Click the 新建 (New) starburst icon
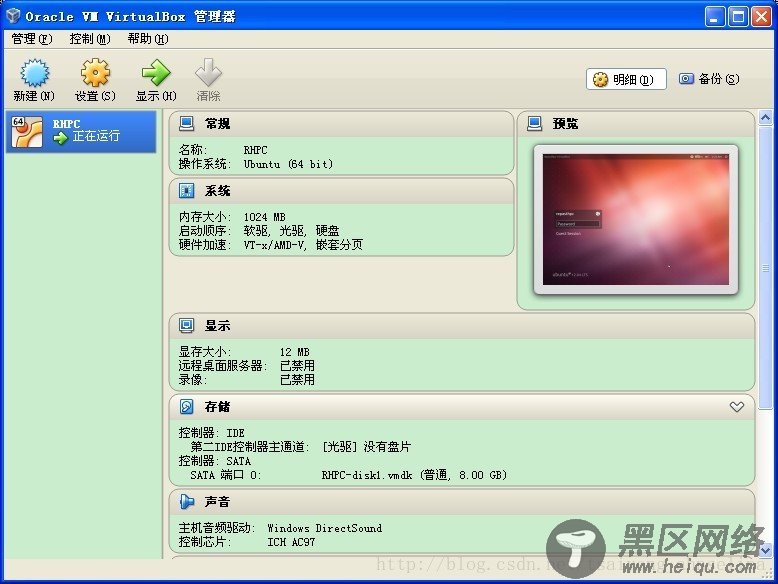The image size is (778, 584). (x=34, y=72)
